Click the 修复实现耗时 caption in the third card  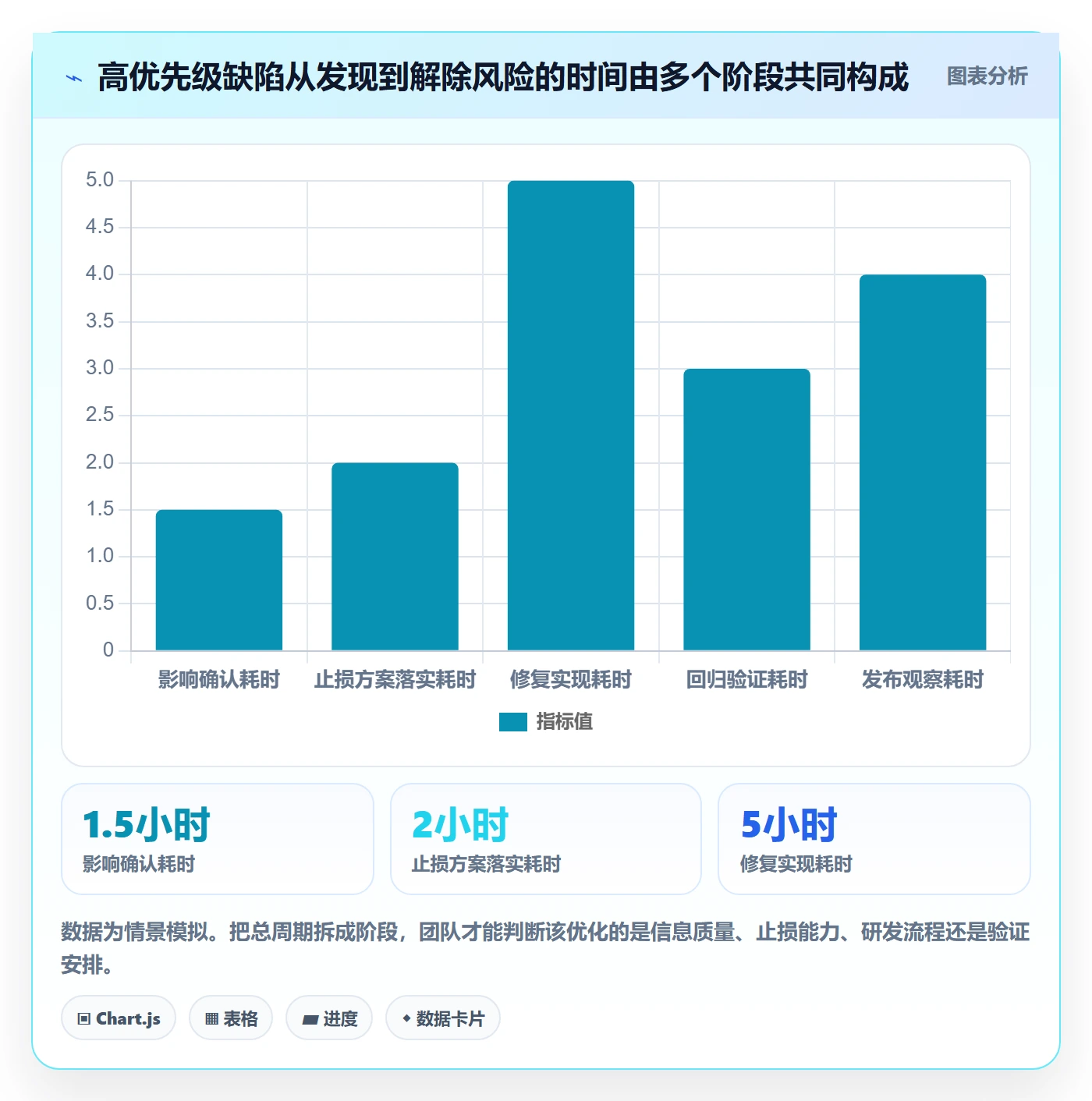(796, 864)
